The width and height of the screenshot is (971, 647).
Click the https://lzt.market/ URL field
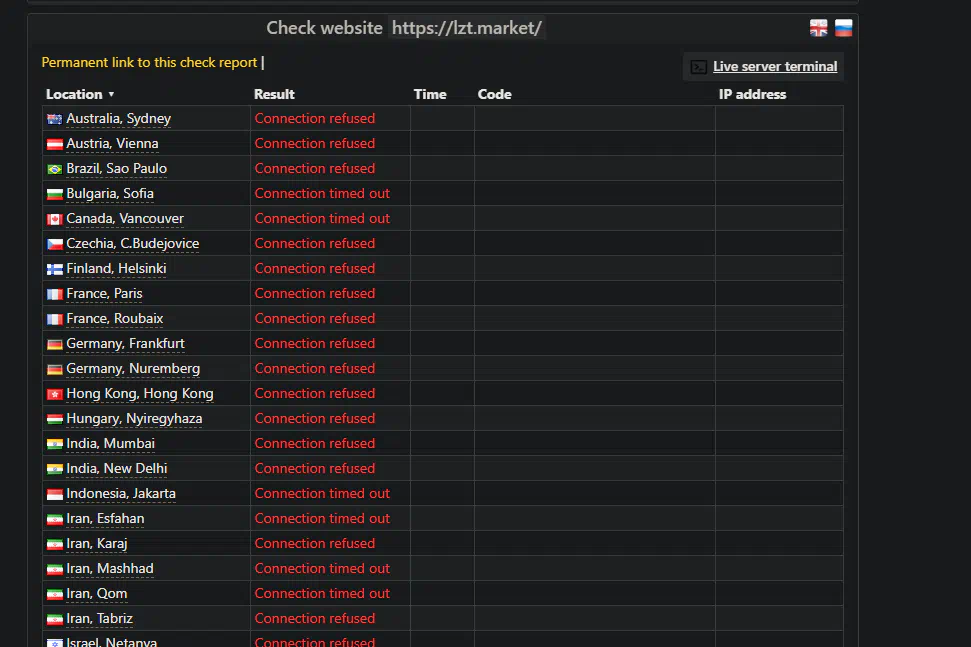467,28
